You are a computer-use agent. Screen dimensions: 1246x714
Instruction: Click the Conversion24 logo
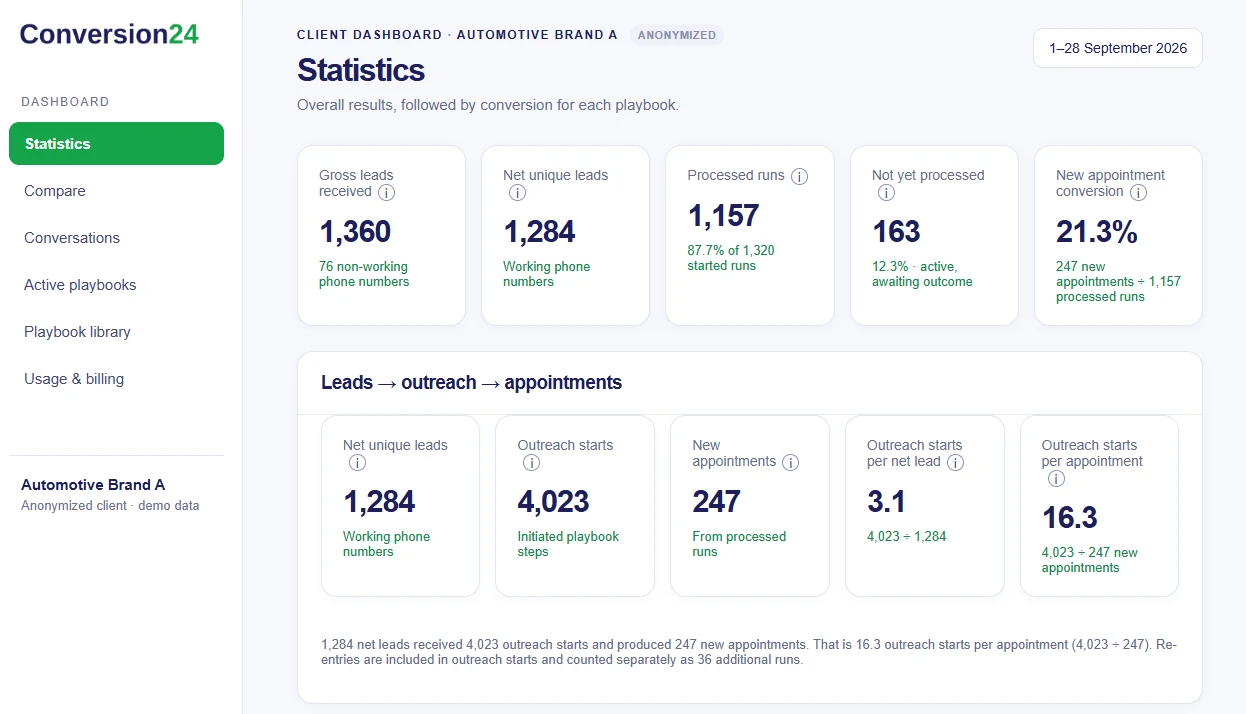pyautogui.click(x=109, y=34)
